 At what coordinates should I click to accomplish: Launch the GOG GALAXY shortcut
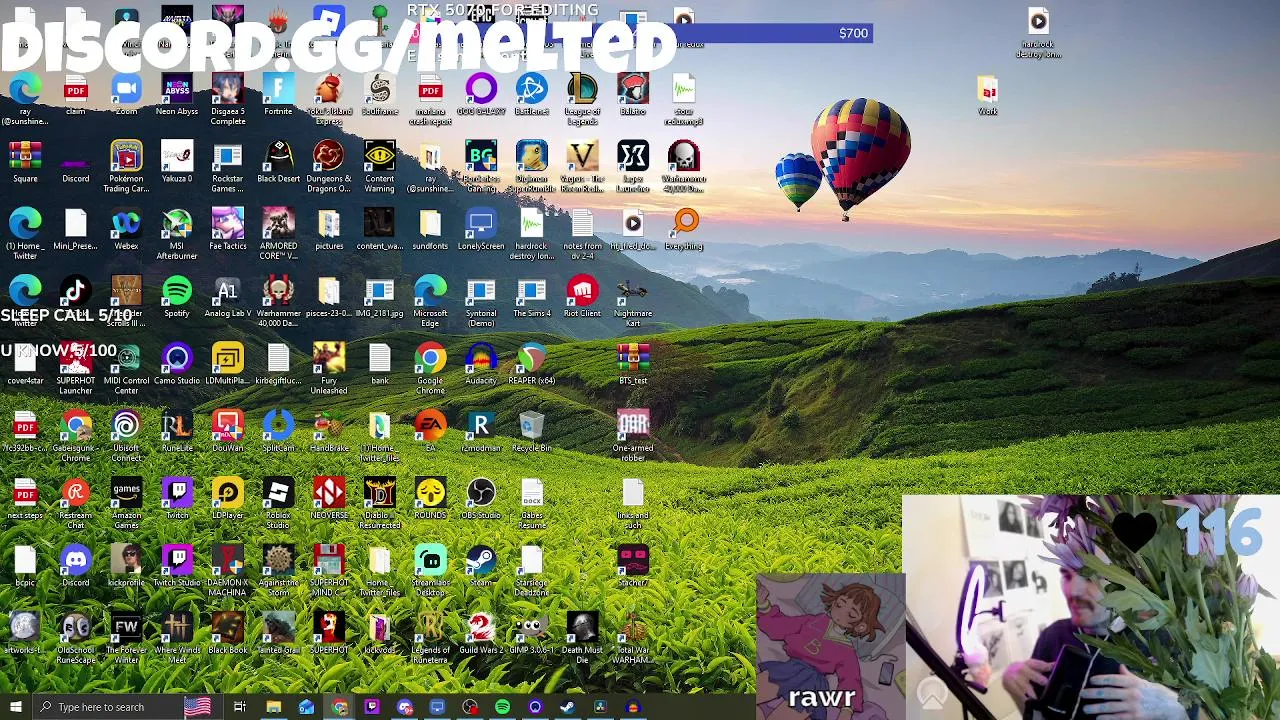coord(481,95)
